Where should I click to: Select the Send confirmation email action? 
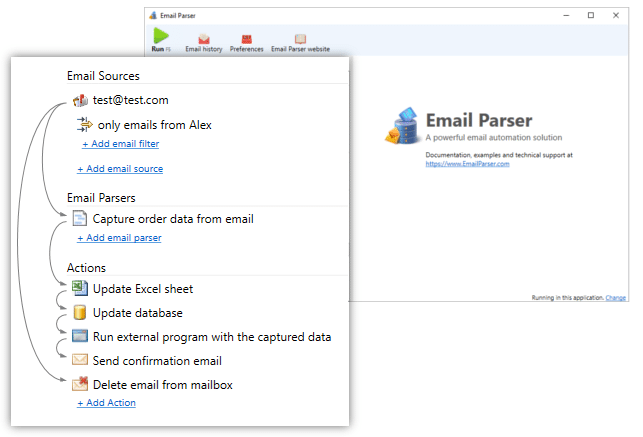tap(157, 361)
